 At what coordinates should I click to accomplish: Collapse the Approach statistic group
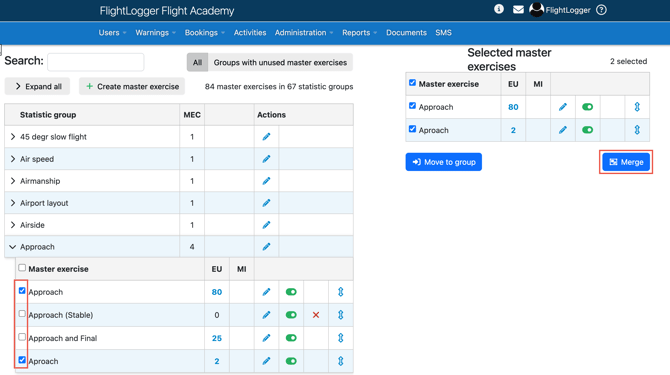[12, 247]
